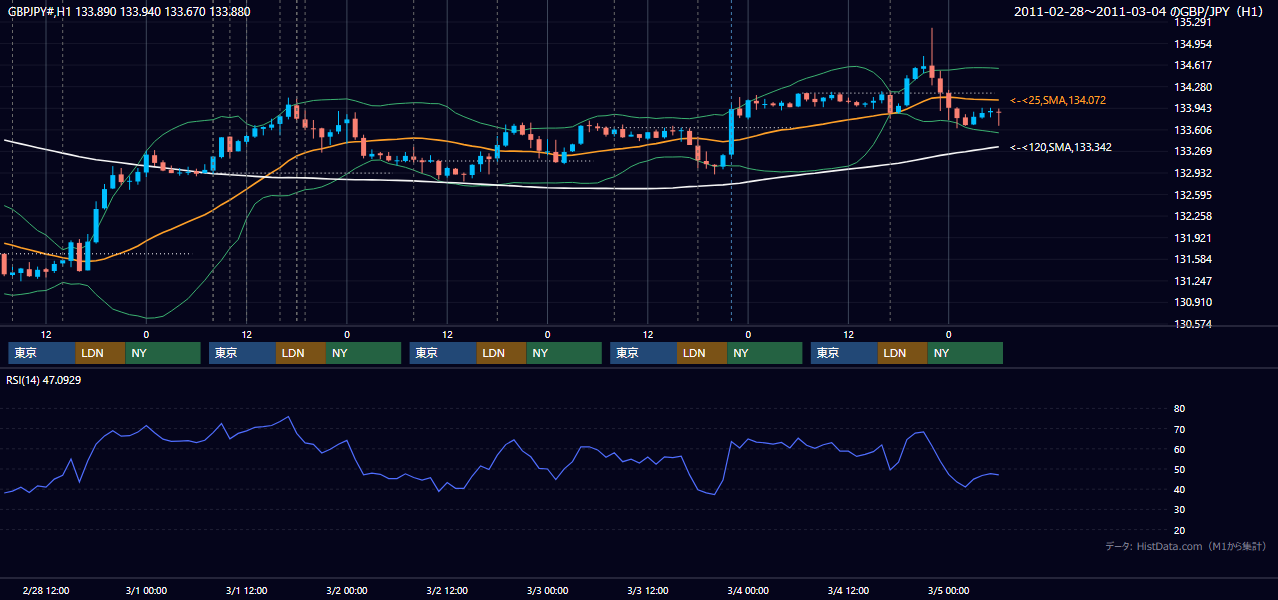Click the 3/1 00:00 time axis label
This screenshot has height=600, width=1278.
coord(146,590)
